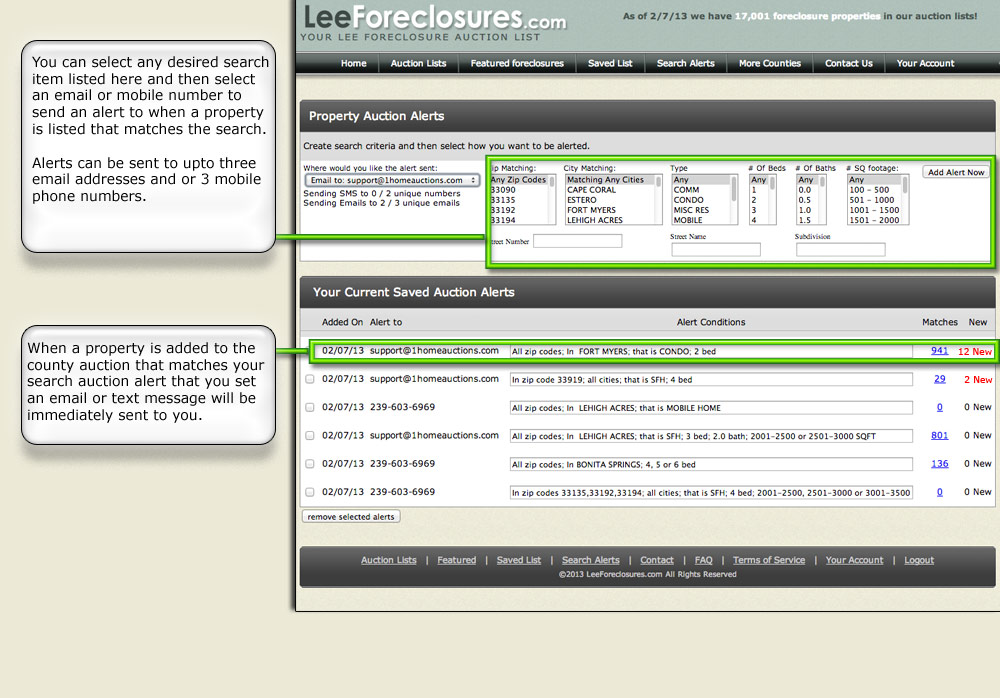Viewport: 1000px width, 698px height.
Task: Open the footer Saved List link
Action: pyautogui.click(x=518, y=560)
